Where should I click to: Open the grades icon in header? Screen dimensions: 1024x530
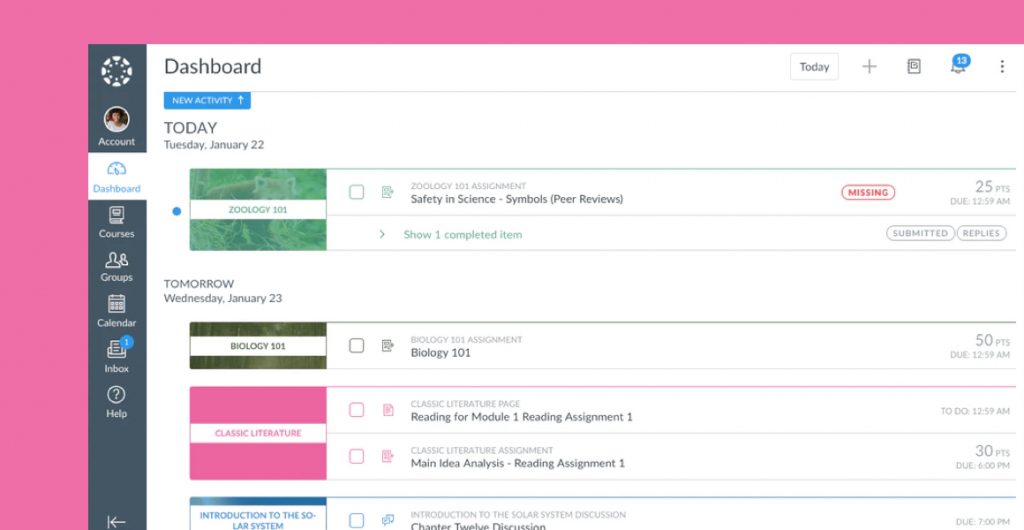tap(914, 66)
